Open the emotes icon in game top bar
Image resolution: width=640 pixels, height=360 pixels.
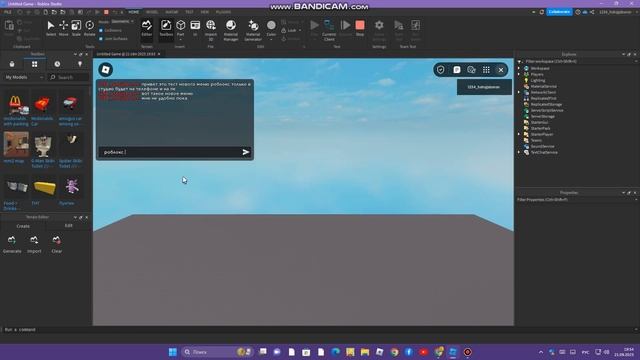coord(471,70)
